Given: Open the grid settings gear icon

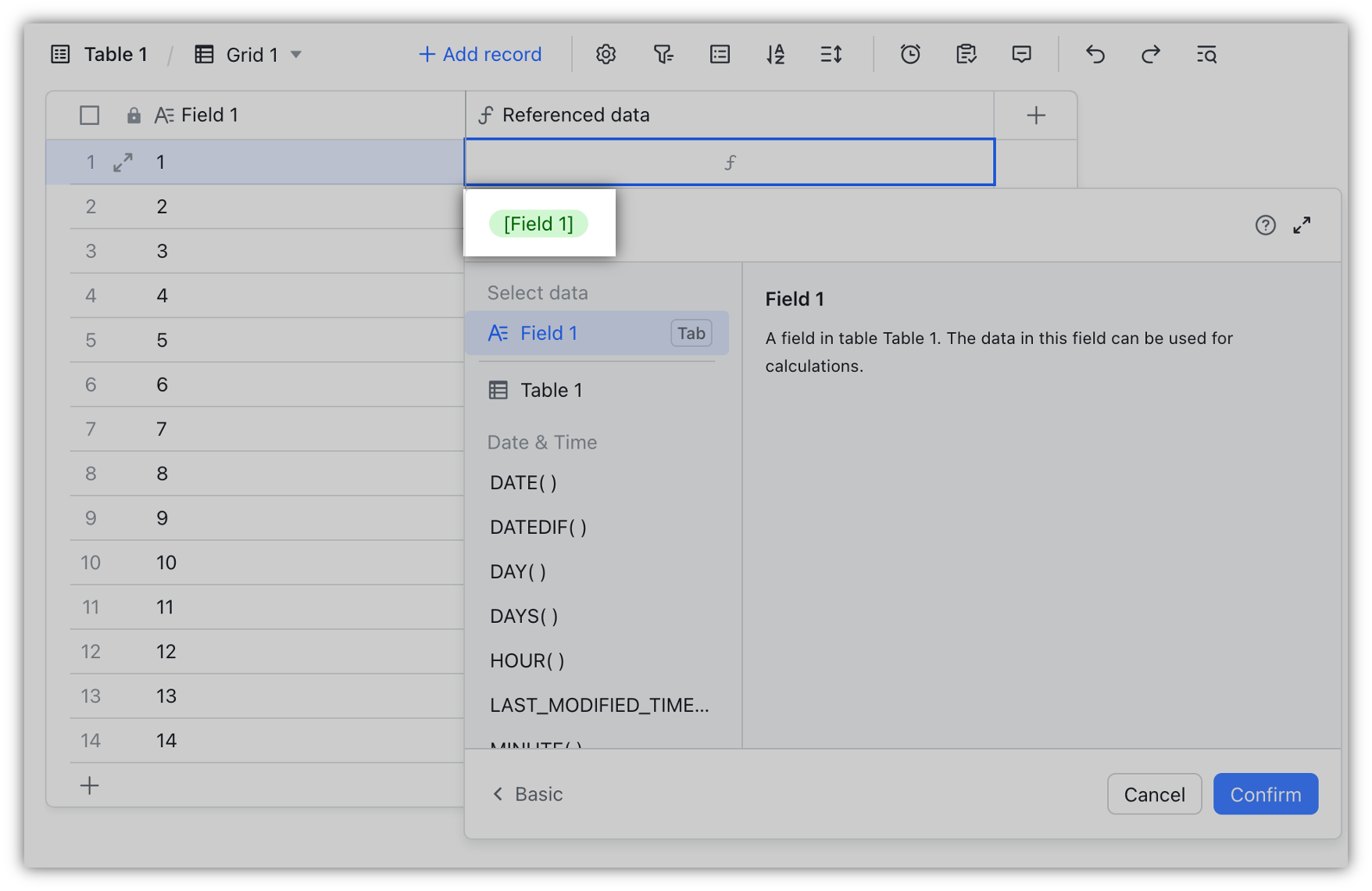Looking at the screenshot, I should coord(606,54).
